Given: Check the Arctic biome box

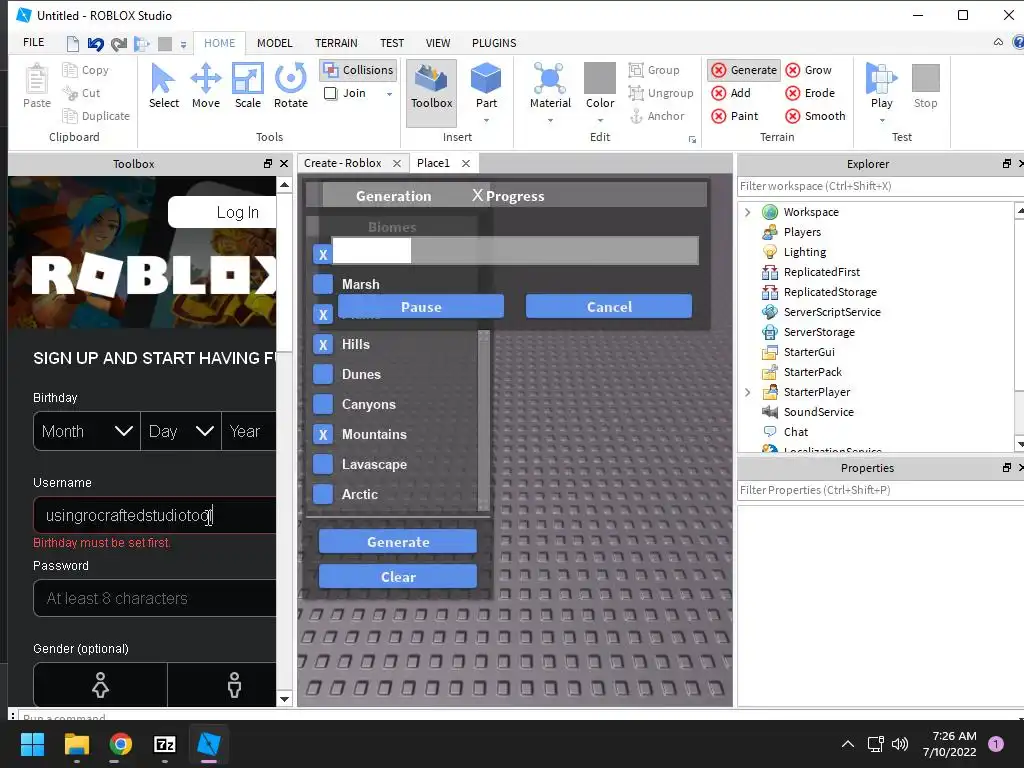Looking at the screenshot, I should tap(323, 494).
